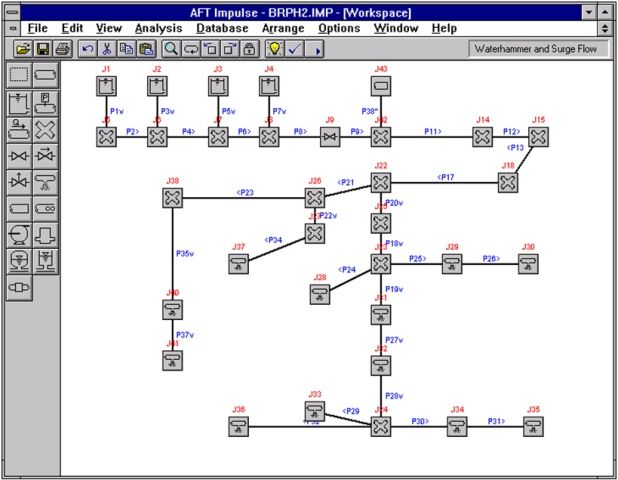Save the model using the floppy disk icon
Viewport: 618px width, 480px height.
click(x=43, y=49)
